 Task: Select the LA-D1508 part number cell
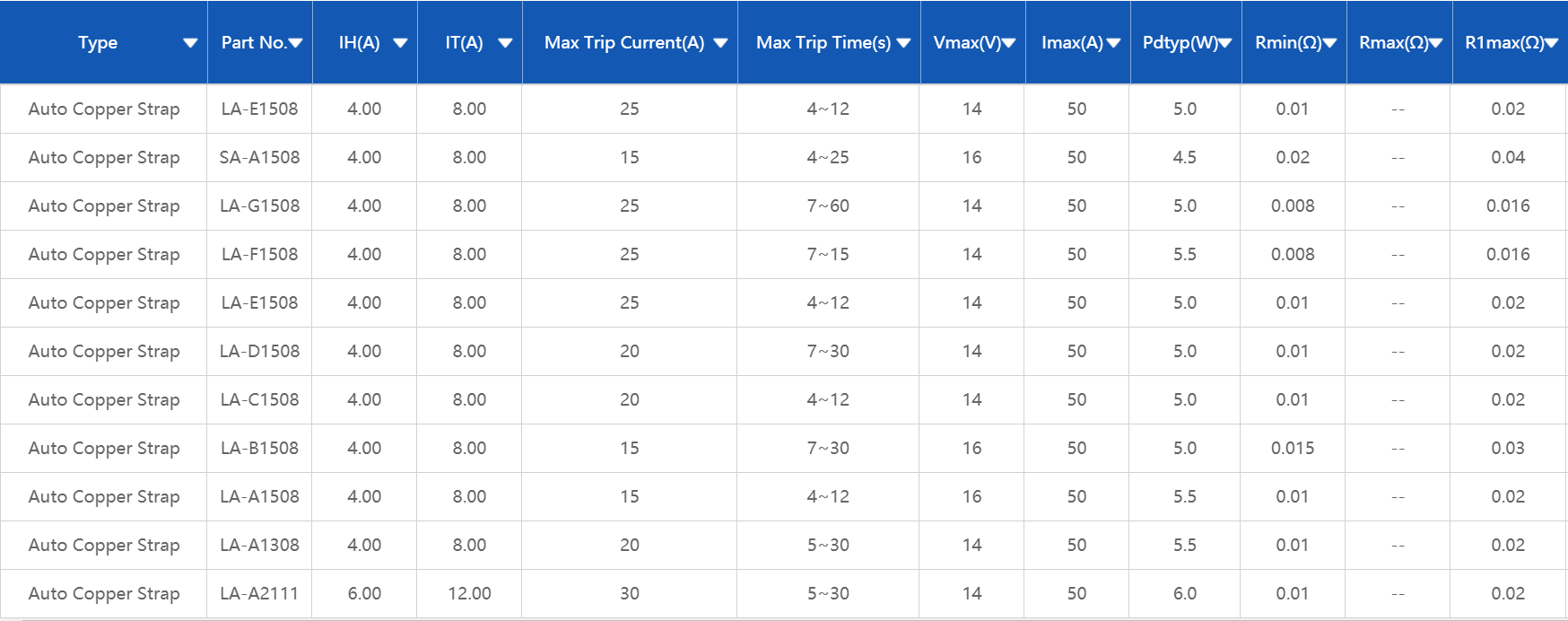click(x=259, y=351)
